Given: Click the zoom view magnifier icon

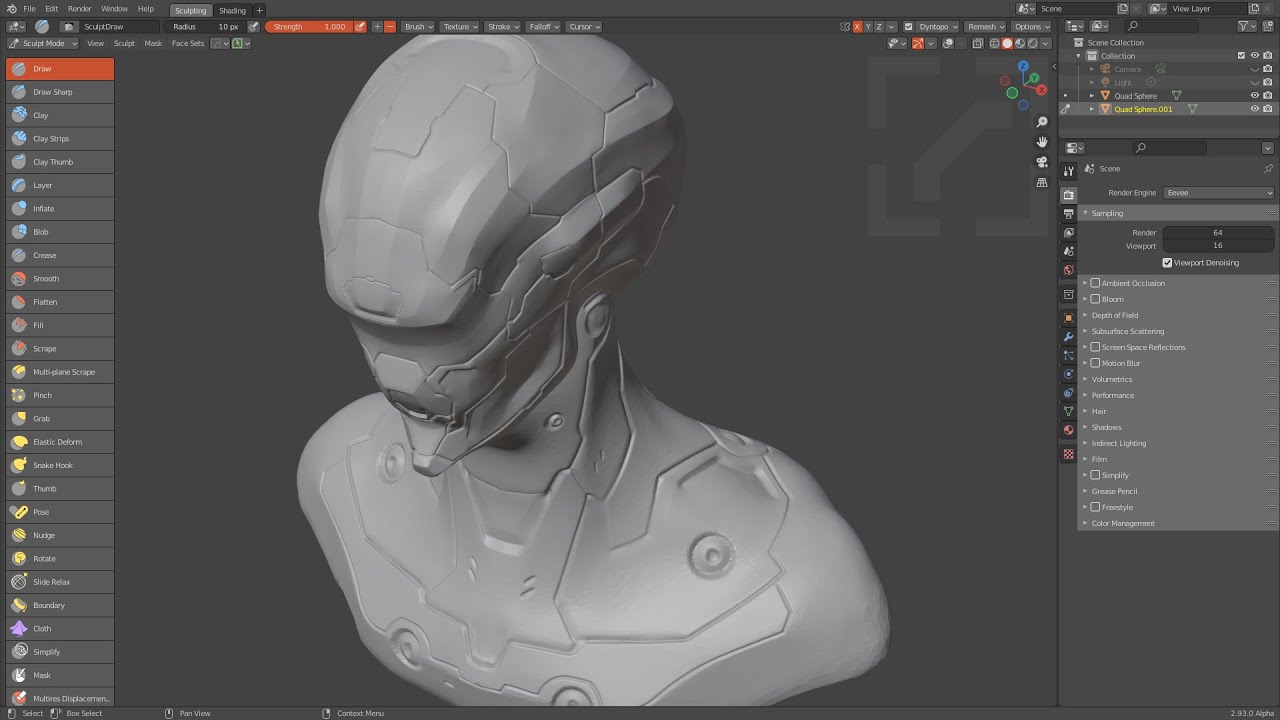Looking at the screenshot, I should tap(1042, 122).
